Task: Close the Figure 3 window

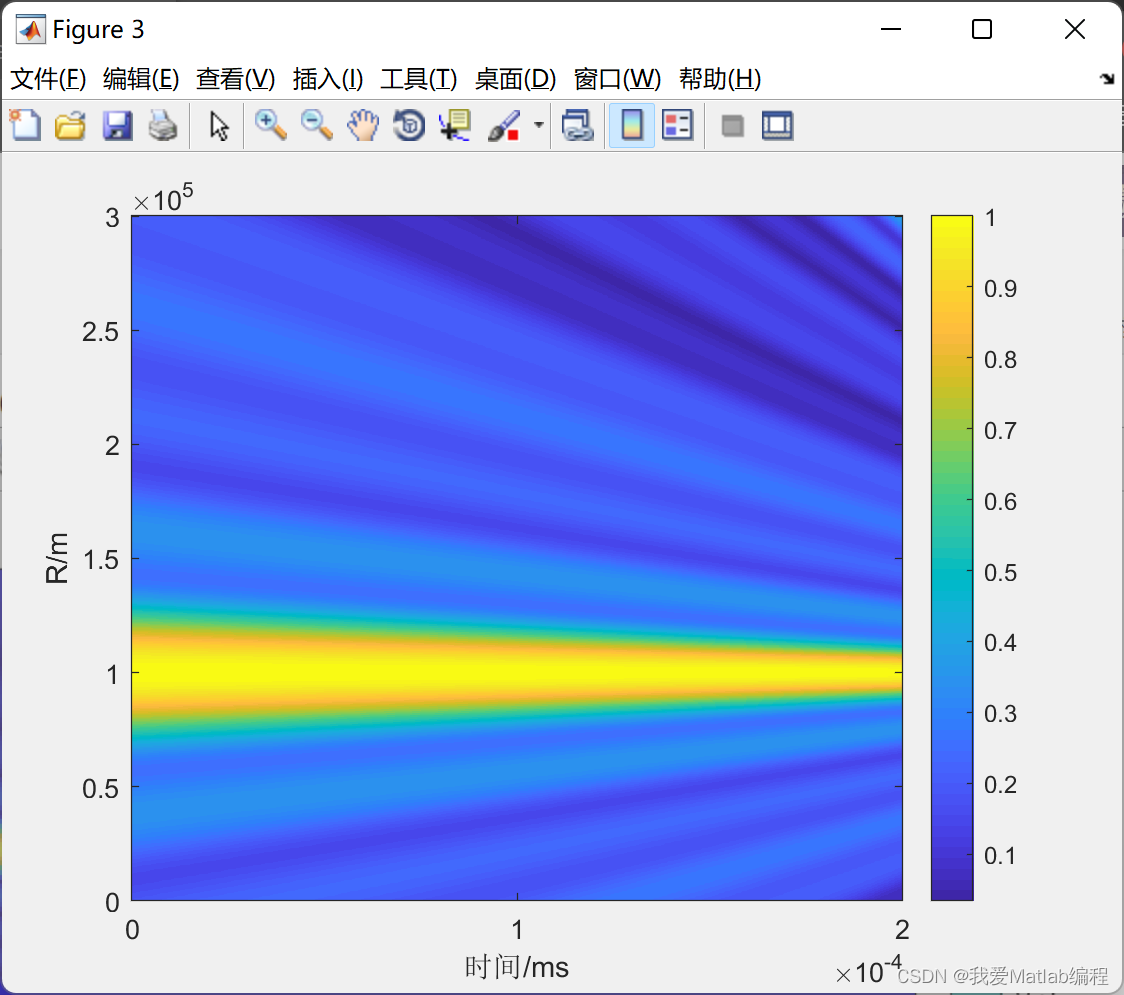Action: [1075, 29]
